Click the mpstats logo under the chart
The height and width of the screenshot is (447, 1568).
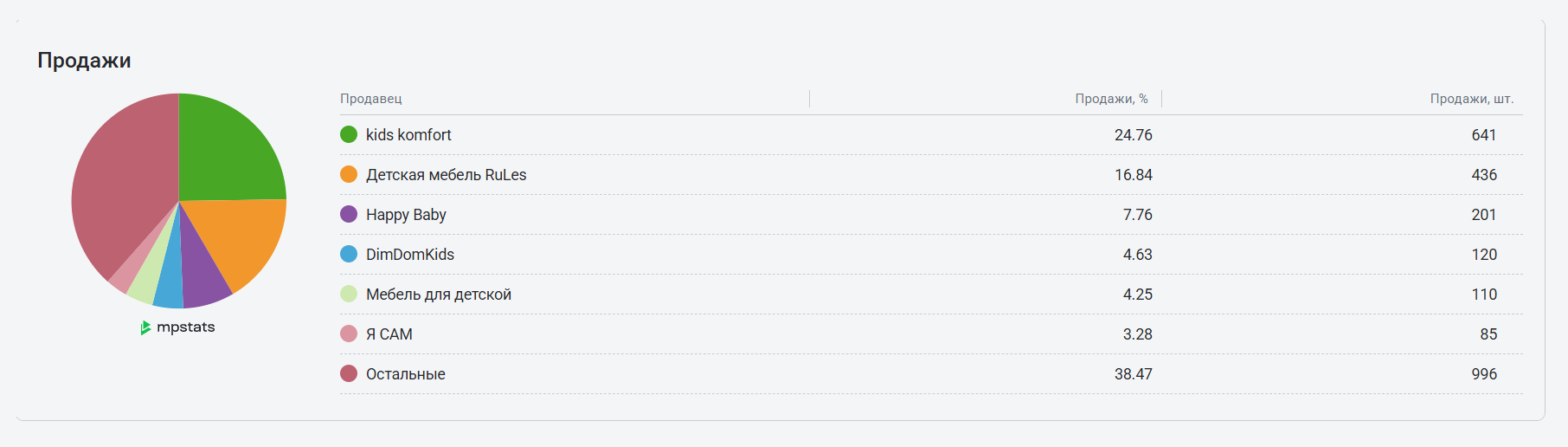coord(178,327)
